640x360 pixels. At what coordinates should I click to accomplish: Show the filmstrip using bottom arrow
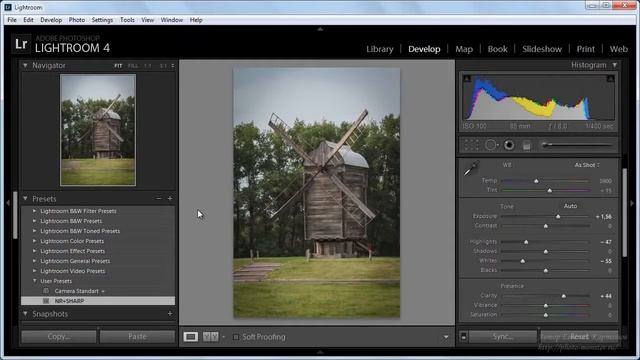click(320, 352)
